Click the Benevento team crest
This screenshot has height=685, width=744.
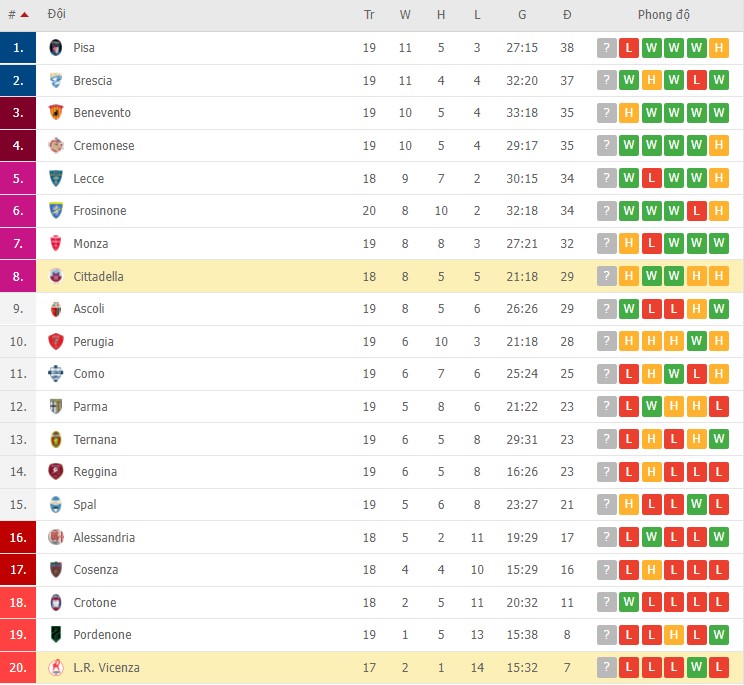tap(56, 113)
